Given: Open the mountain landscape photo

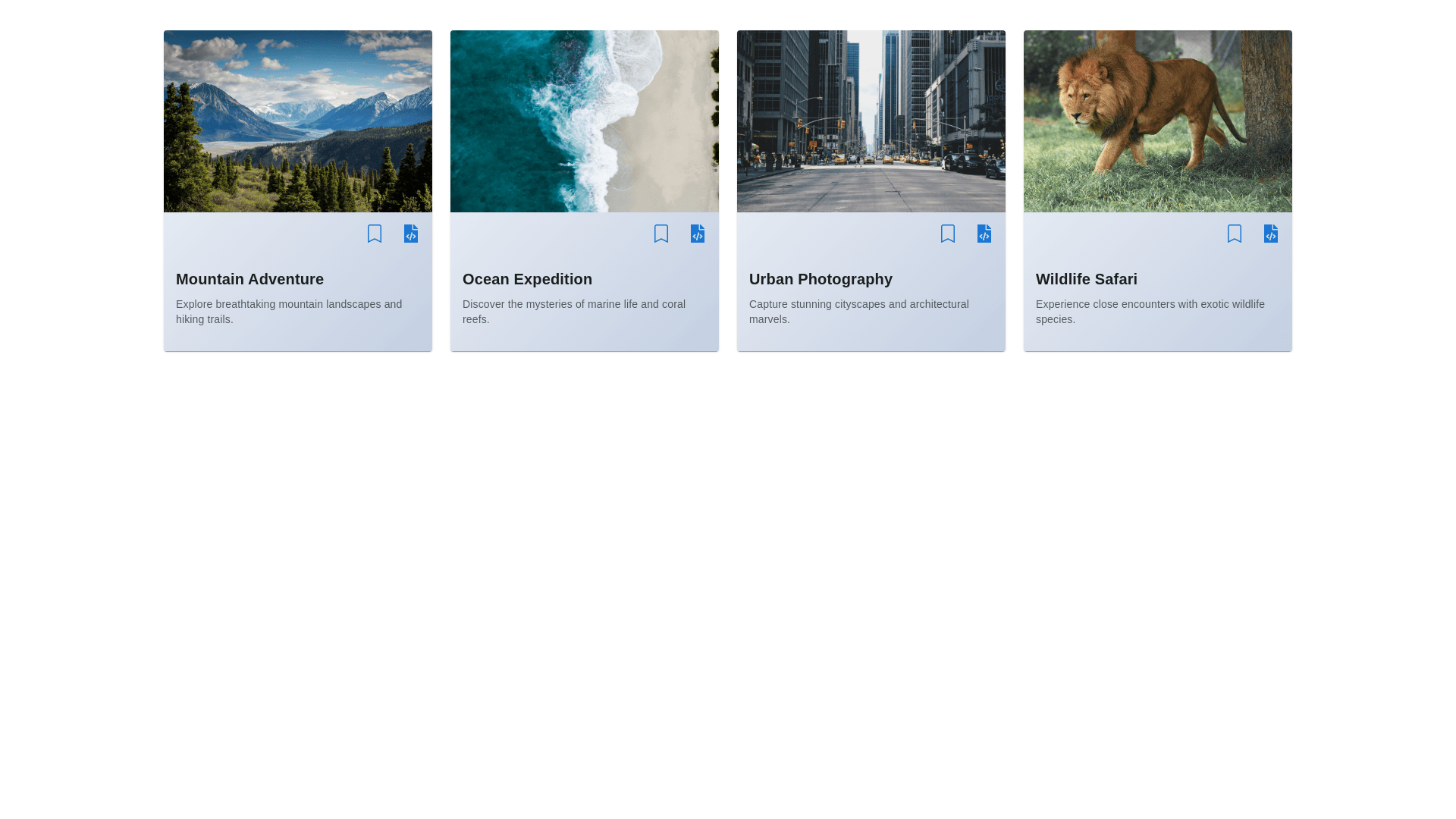Looking at the screenshot, I should 298,121.
